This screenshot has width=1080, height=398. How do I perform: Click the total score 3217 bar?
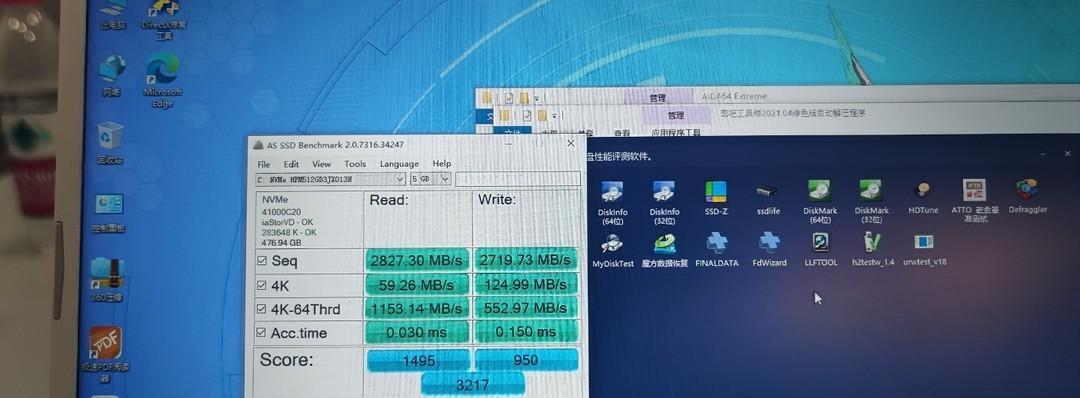coord(472,384)
